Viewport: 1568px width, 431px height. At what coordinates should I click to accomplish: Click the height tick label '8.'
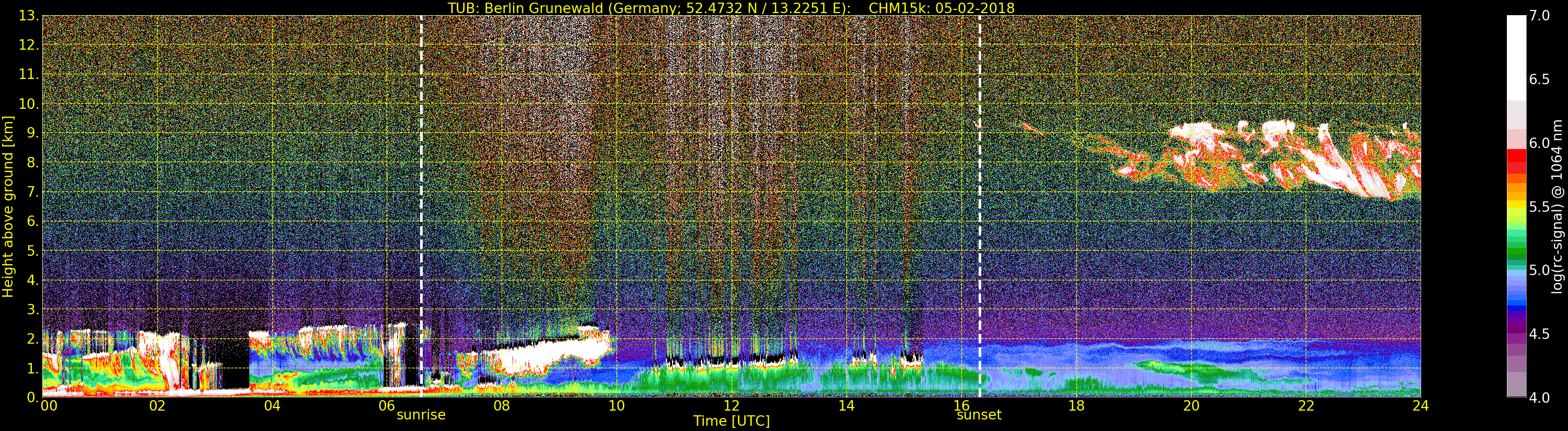tap(32, 163)
